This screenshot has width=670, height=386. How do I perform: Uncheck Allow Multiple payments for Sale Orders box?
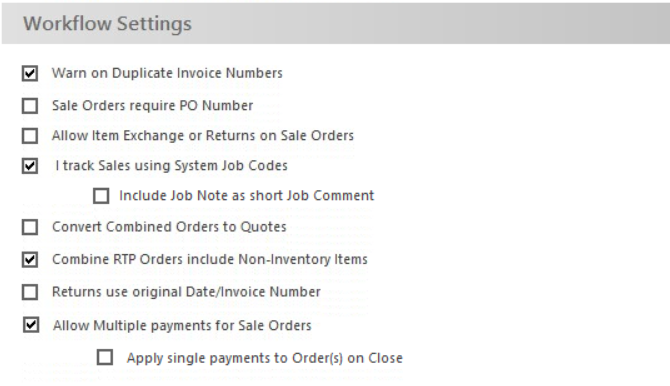[31, 325]
